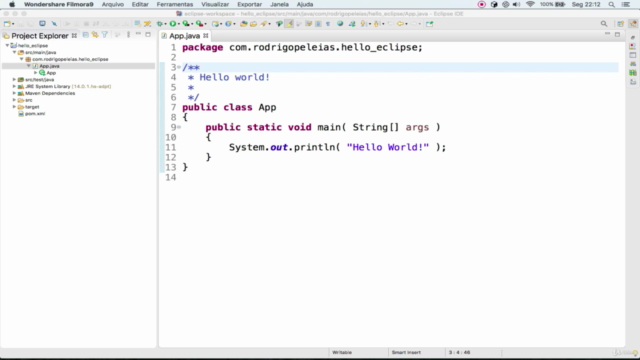
Task: Select the App class tree item
Action: point(47,73)
